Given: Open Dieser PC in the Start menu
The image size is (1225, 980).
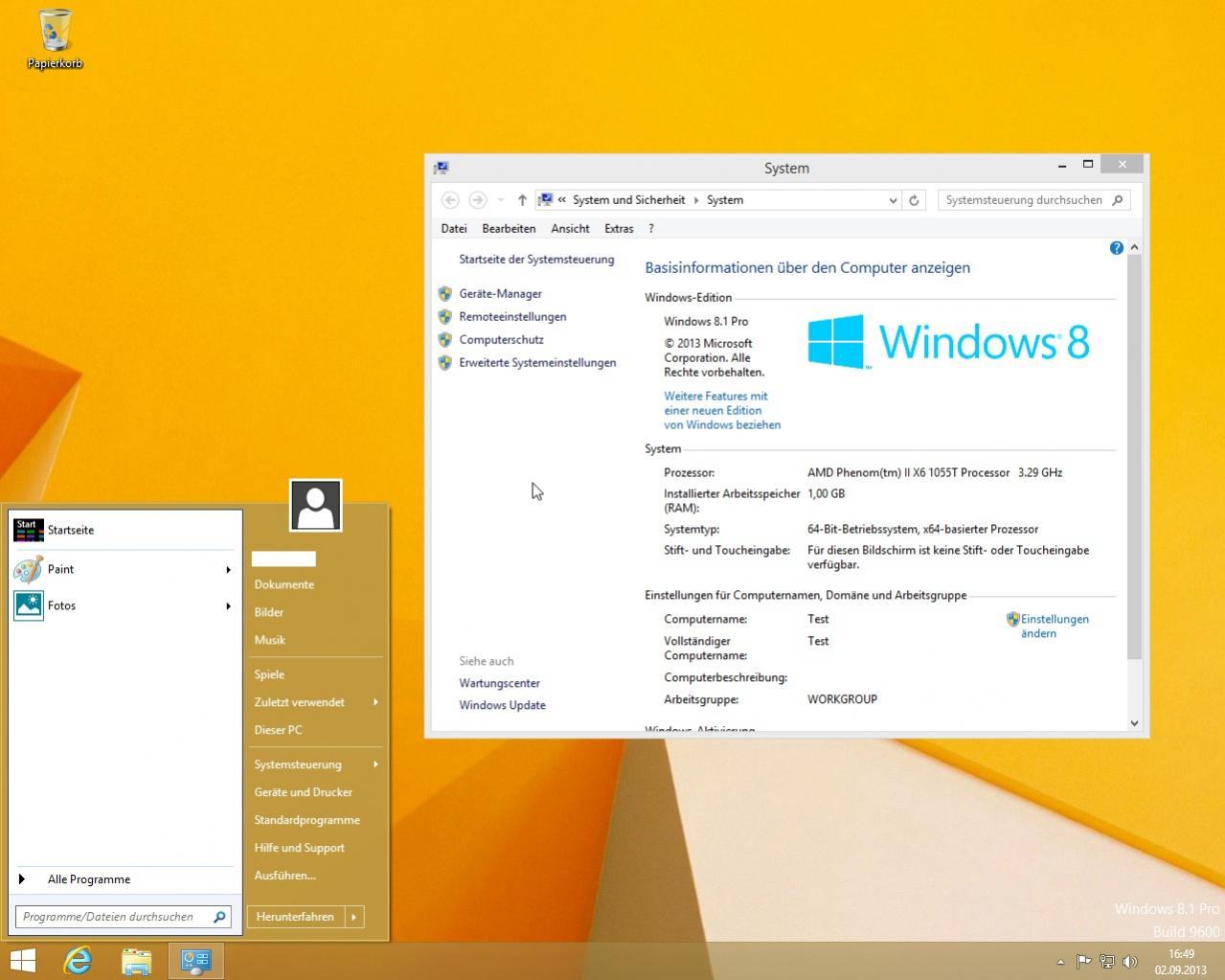Looking at the screenshot, I should pyautogui.click(x=278, y=730).
